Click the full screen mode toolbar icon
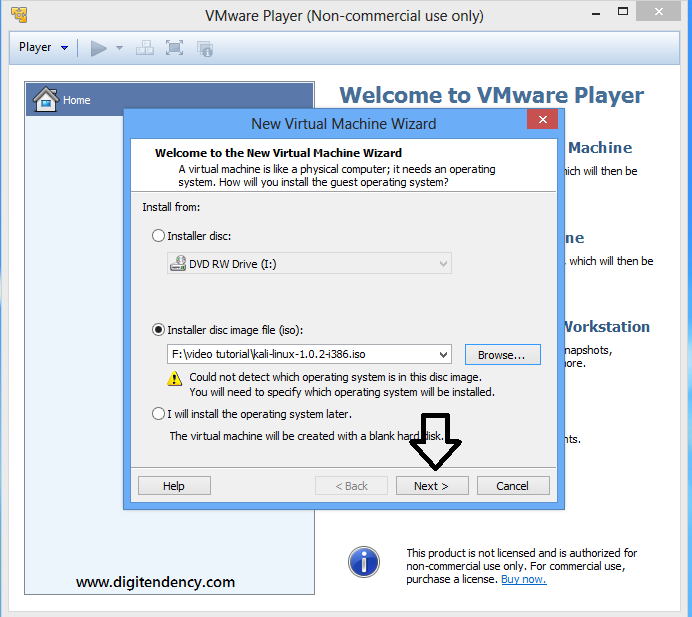This screenshot has height=617, width=692. pyautogui.click(x=174, y=48)
